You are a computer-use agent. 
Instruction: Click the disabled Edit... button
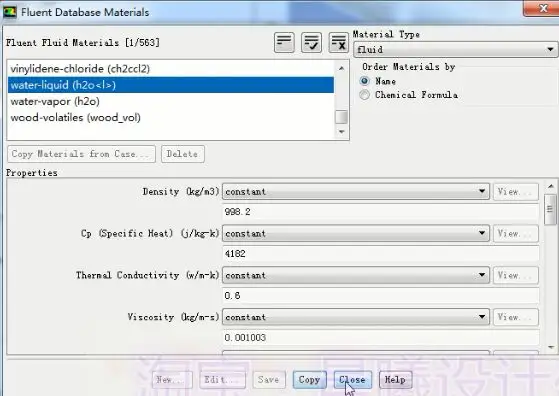tap(222, 380)
